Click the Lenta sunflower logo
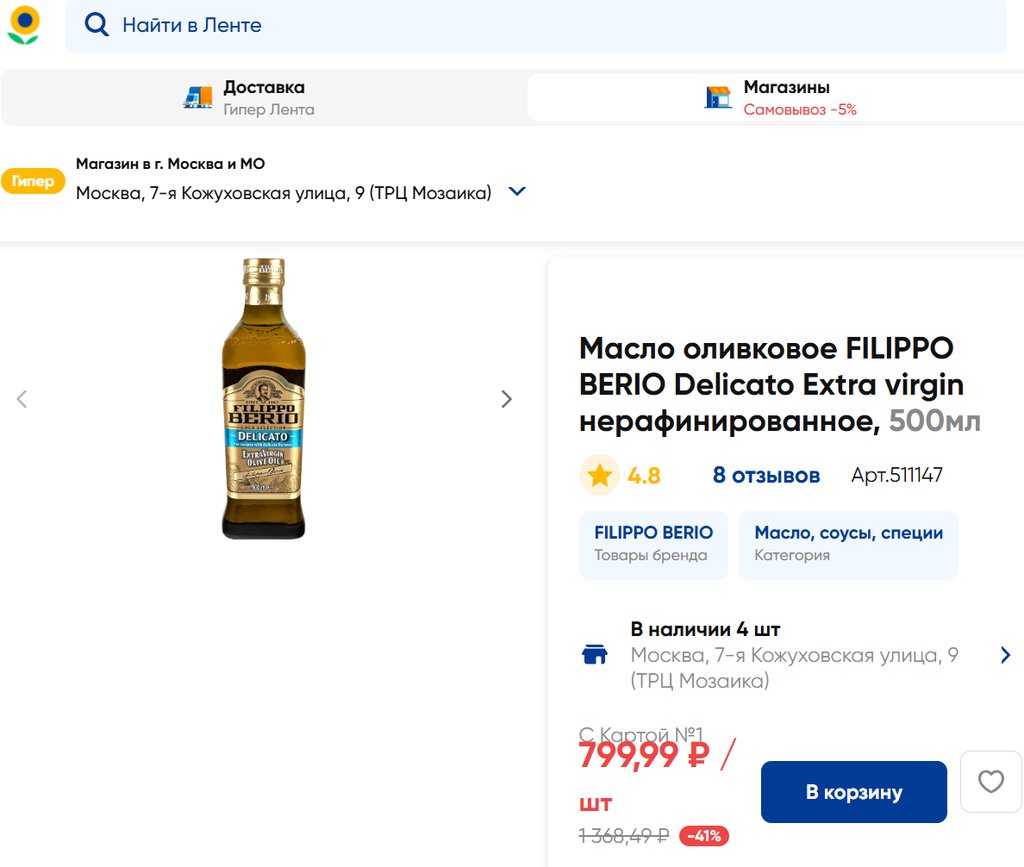The height and width of the screenshot is (867, 1024). (x=24, y=24)
